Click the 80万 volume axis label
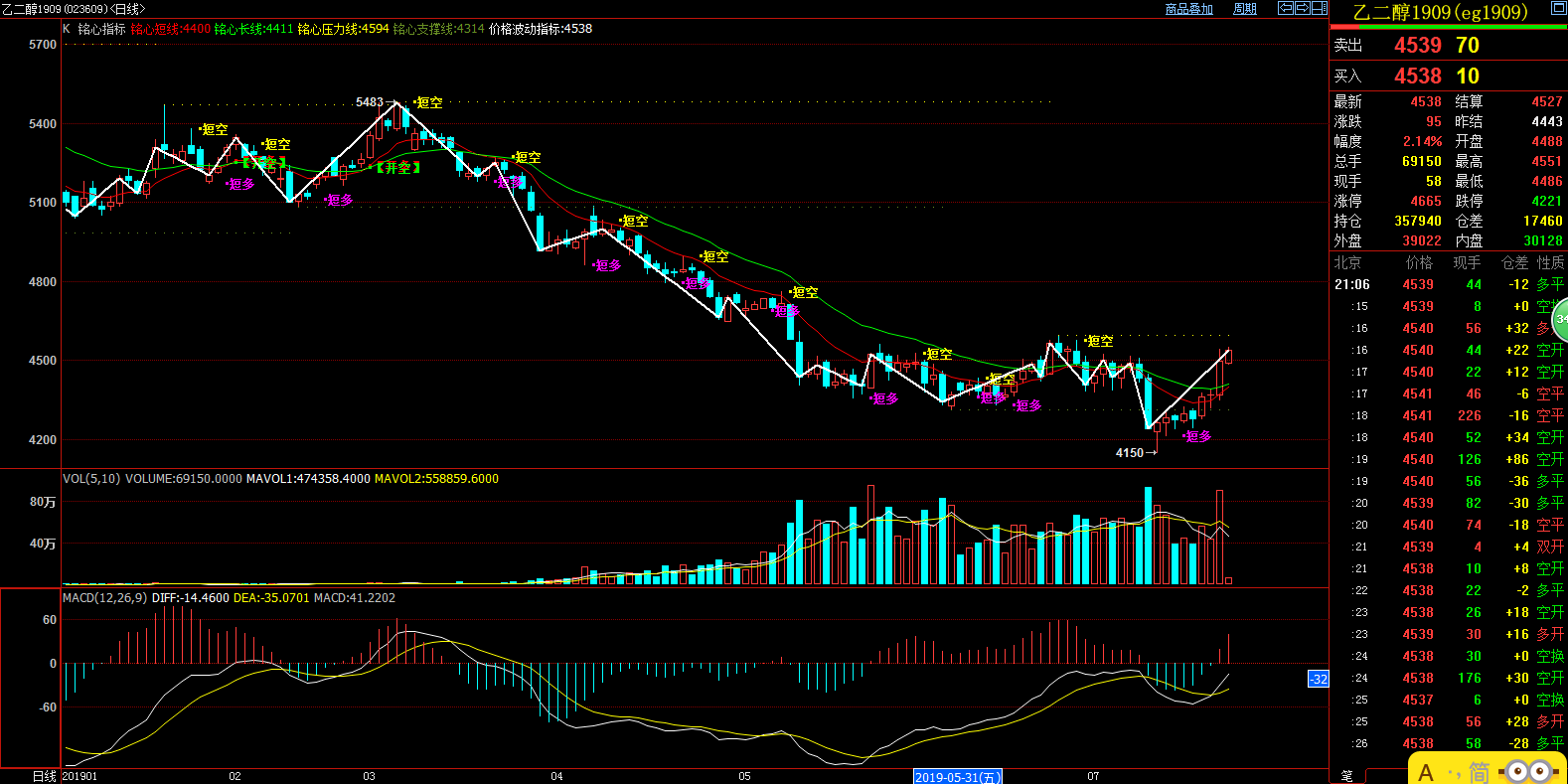 pos(43,502)
